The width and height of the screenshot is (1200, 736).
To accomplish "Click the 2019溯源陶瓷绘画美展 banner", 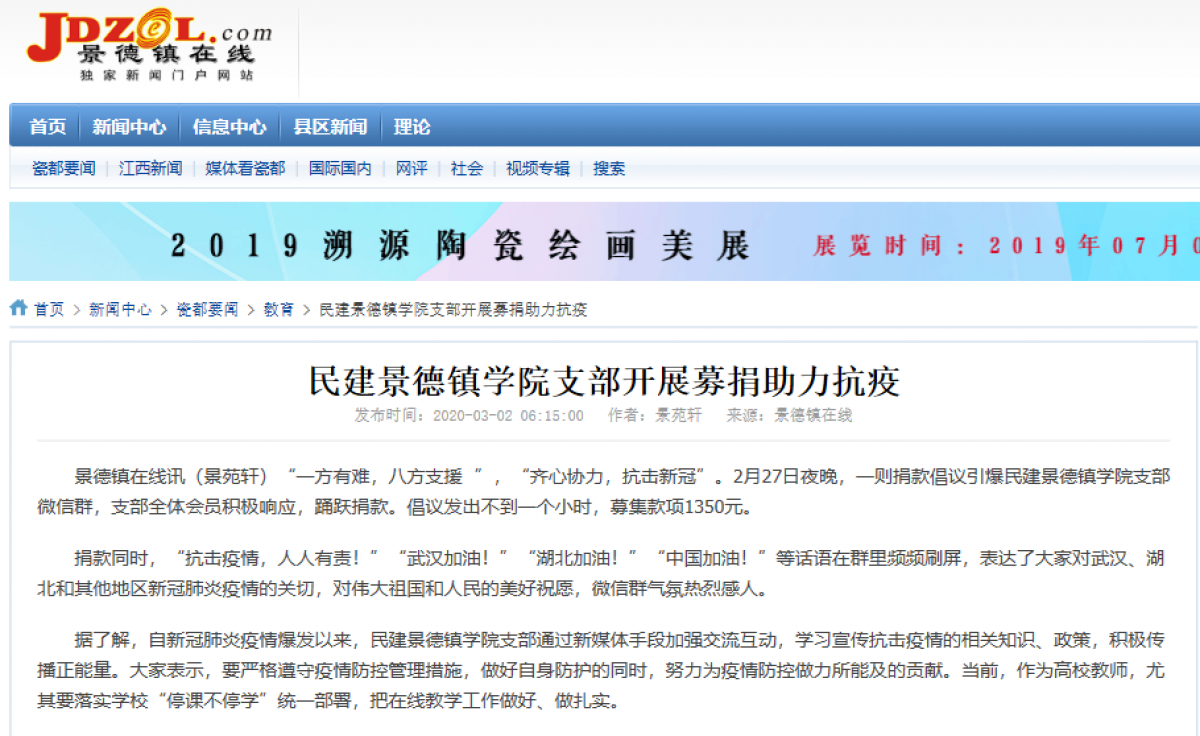I will (604, 242).
